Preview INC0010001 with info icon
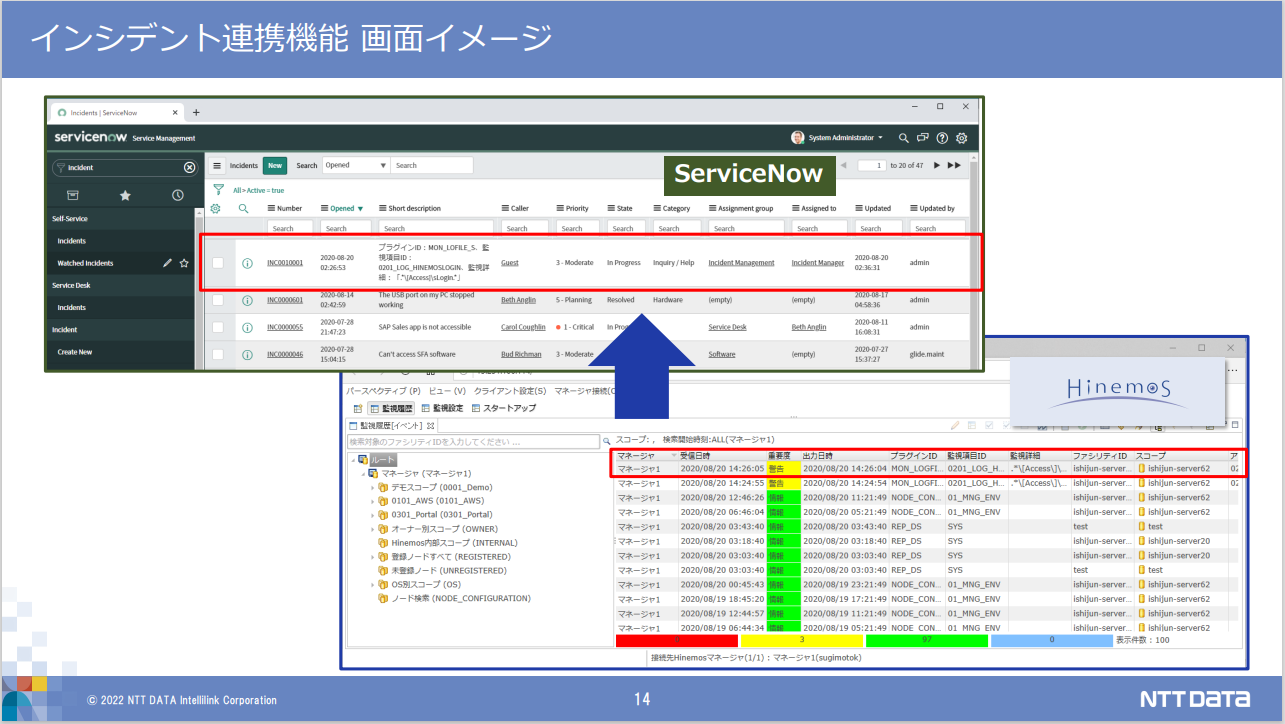Screen dimensions: 1285x724 247,264
